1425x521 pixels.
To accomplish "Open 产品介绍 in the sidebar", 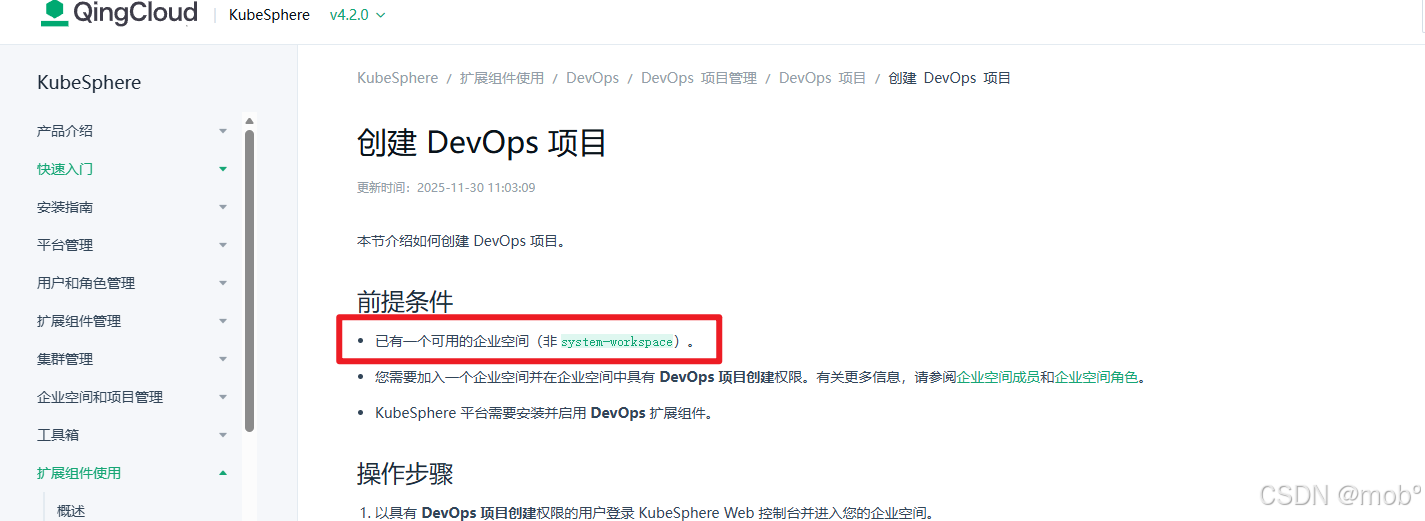I will click(x=65, y=131).
